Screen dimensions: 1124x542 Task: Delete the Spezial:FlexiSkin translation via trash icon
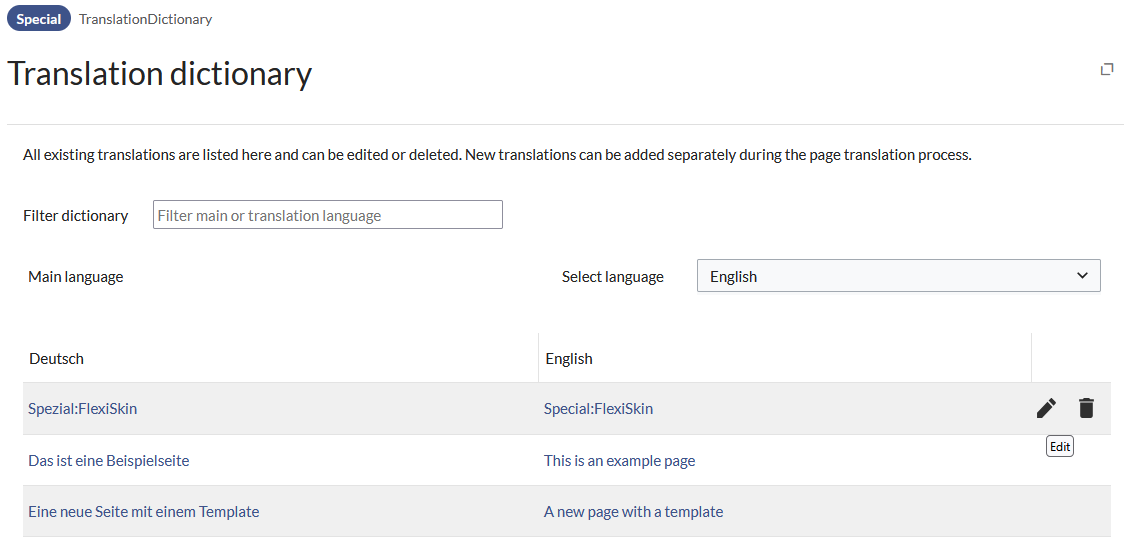click(x=1086, y=408)
